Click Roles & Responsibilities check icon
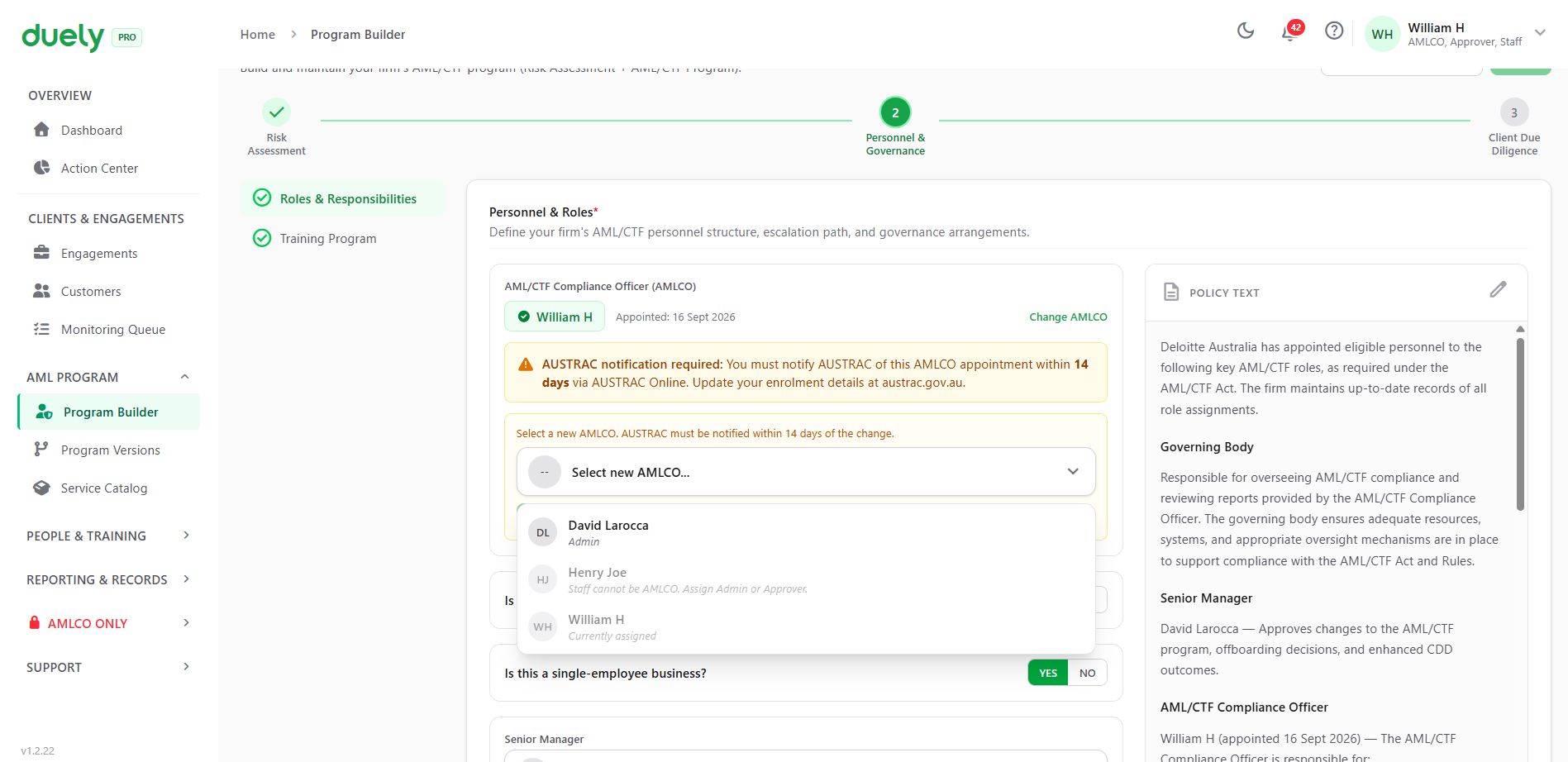This screenshot has height=762, width=1568. [262, 198]
